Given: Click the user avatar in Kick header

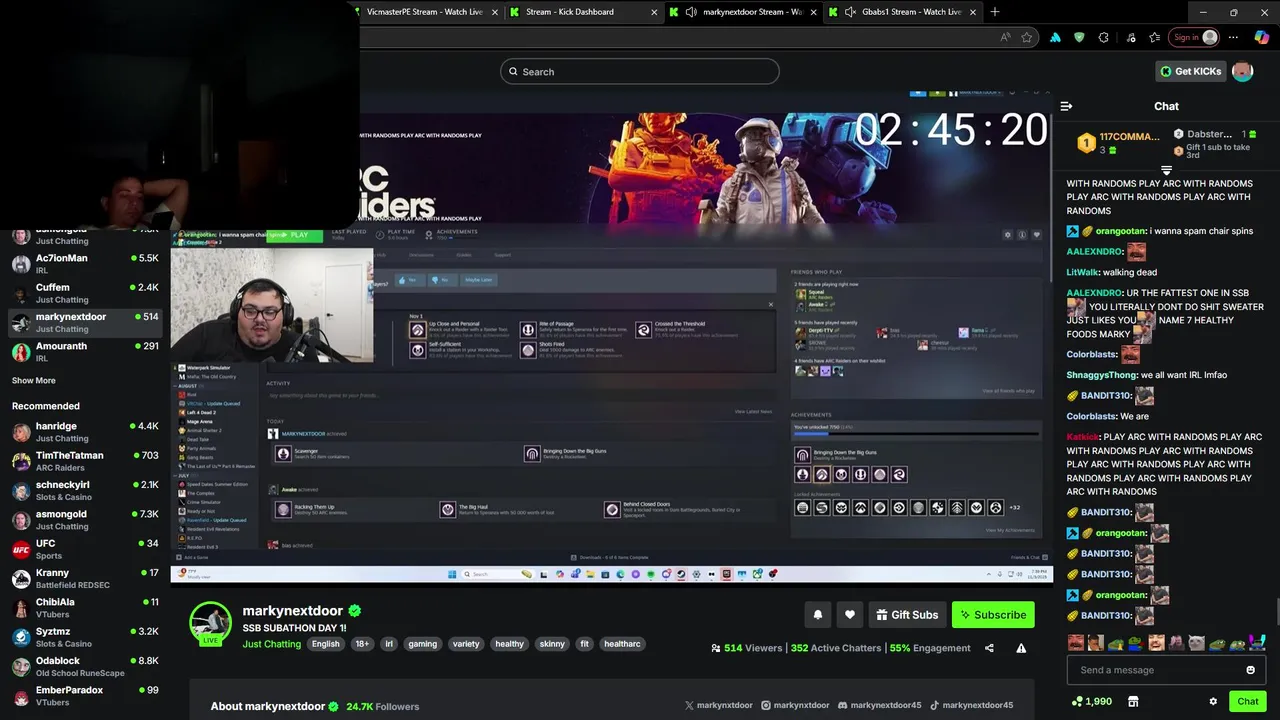Looking at the screenshot, I should (x=1242, y=71).
